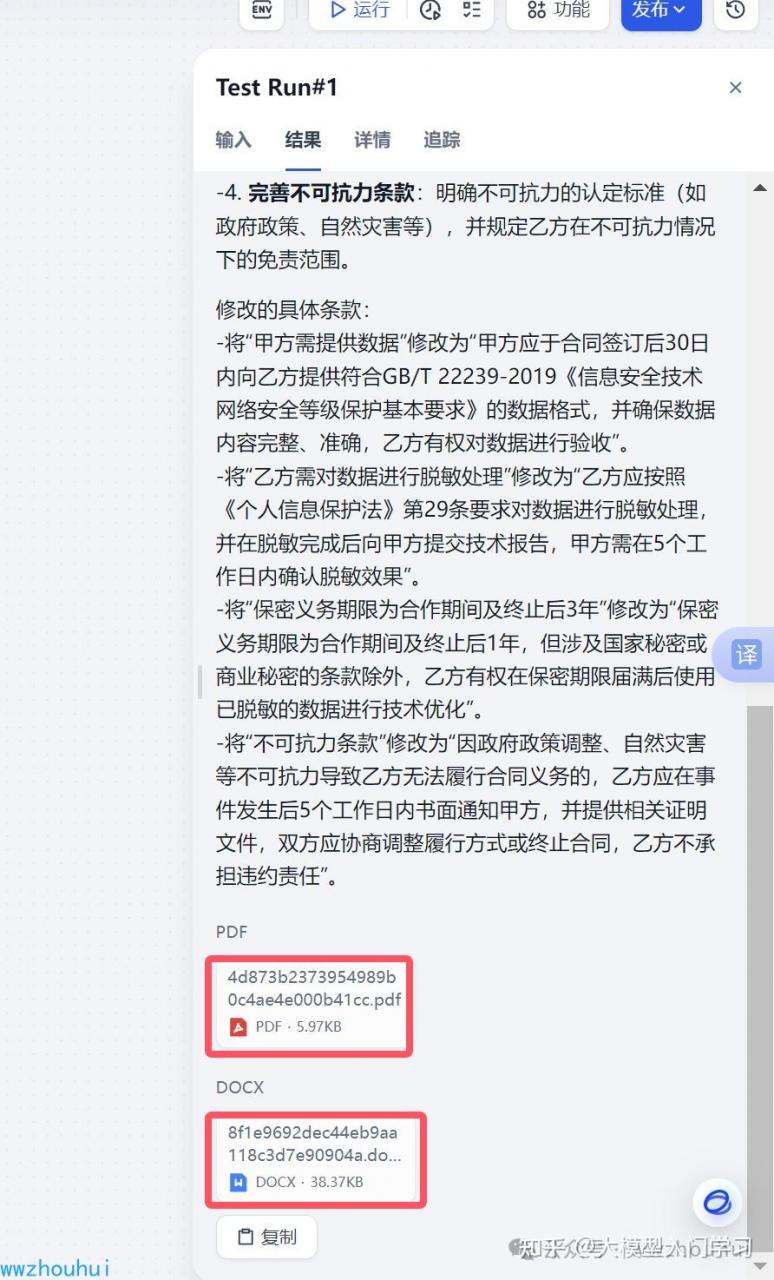This screenshot has width=774, height=1280.
Task: Open the 功能 features button
Action: point(558,9)
